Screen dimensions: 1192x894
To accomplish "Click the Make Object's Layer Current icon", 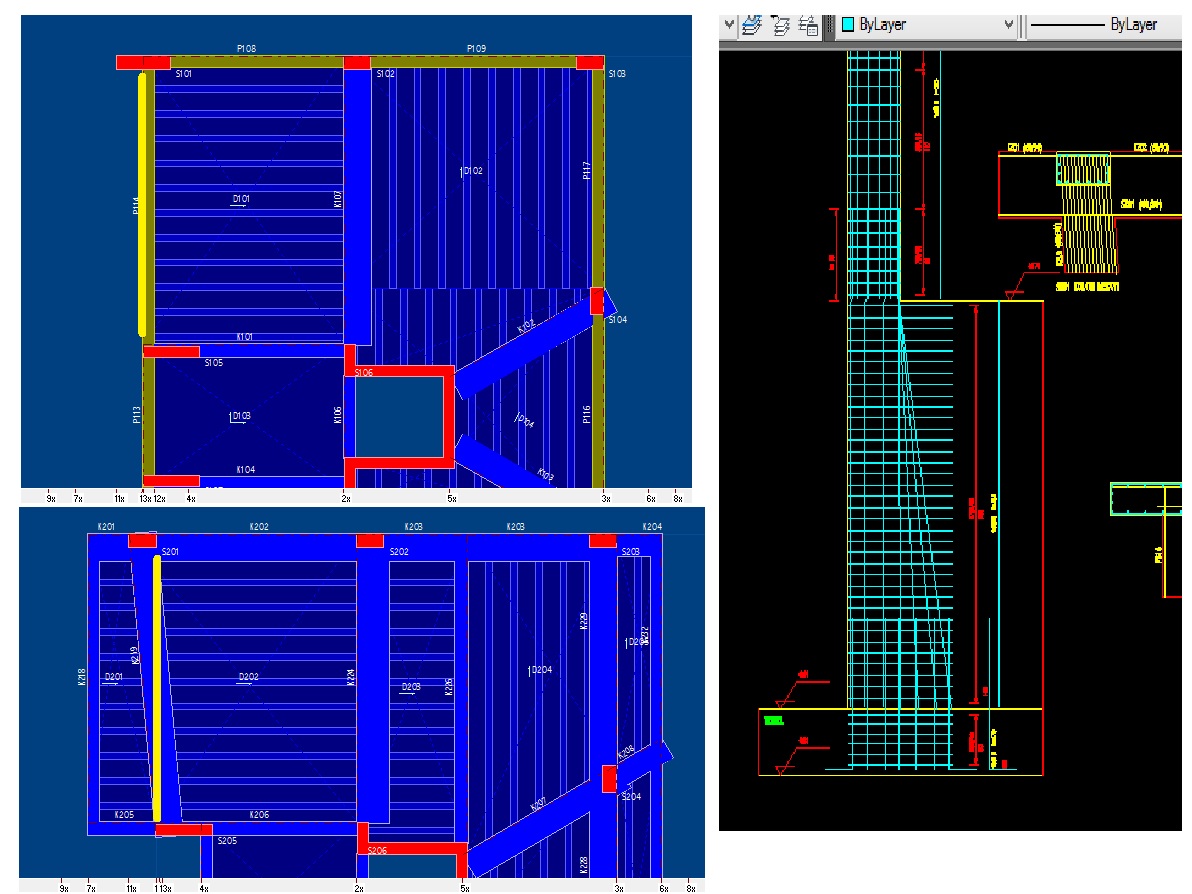I will pos(752,25).
